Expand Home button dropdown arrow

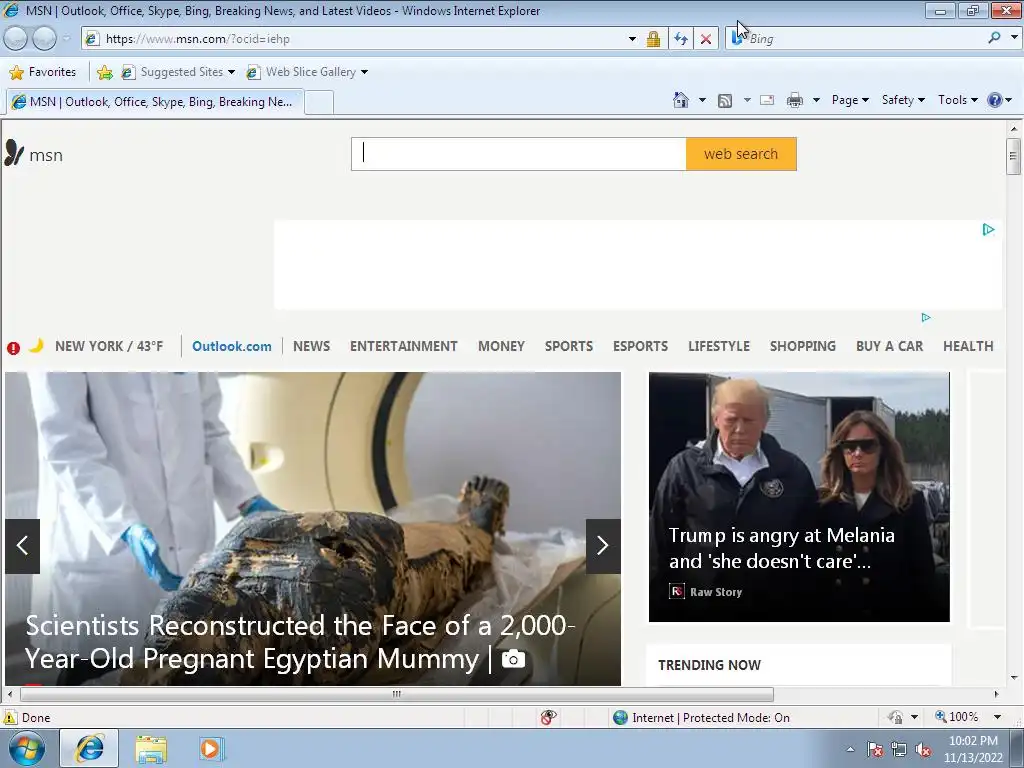702,101
